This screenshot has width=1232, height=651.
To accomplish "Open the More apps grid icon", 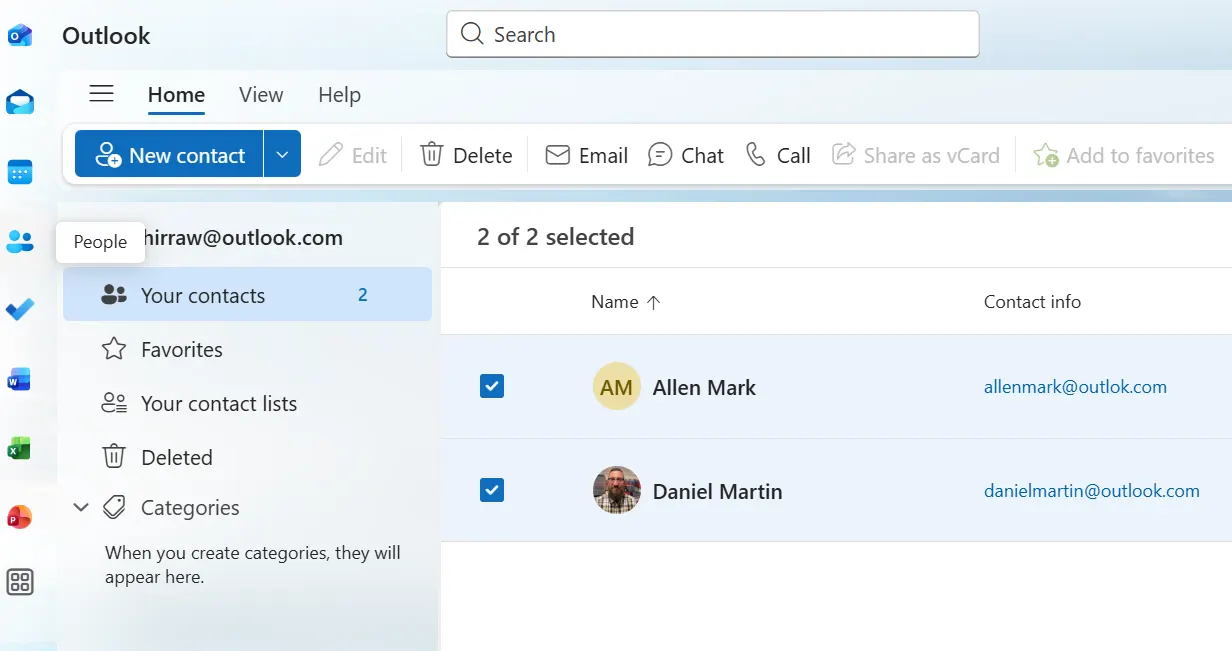I will click(20, 582).
